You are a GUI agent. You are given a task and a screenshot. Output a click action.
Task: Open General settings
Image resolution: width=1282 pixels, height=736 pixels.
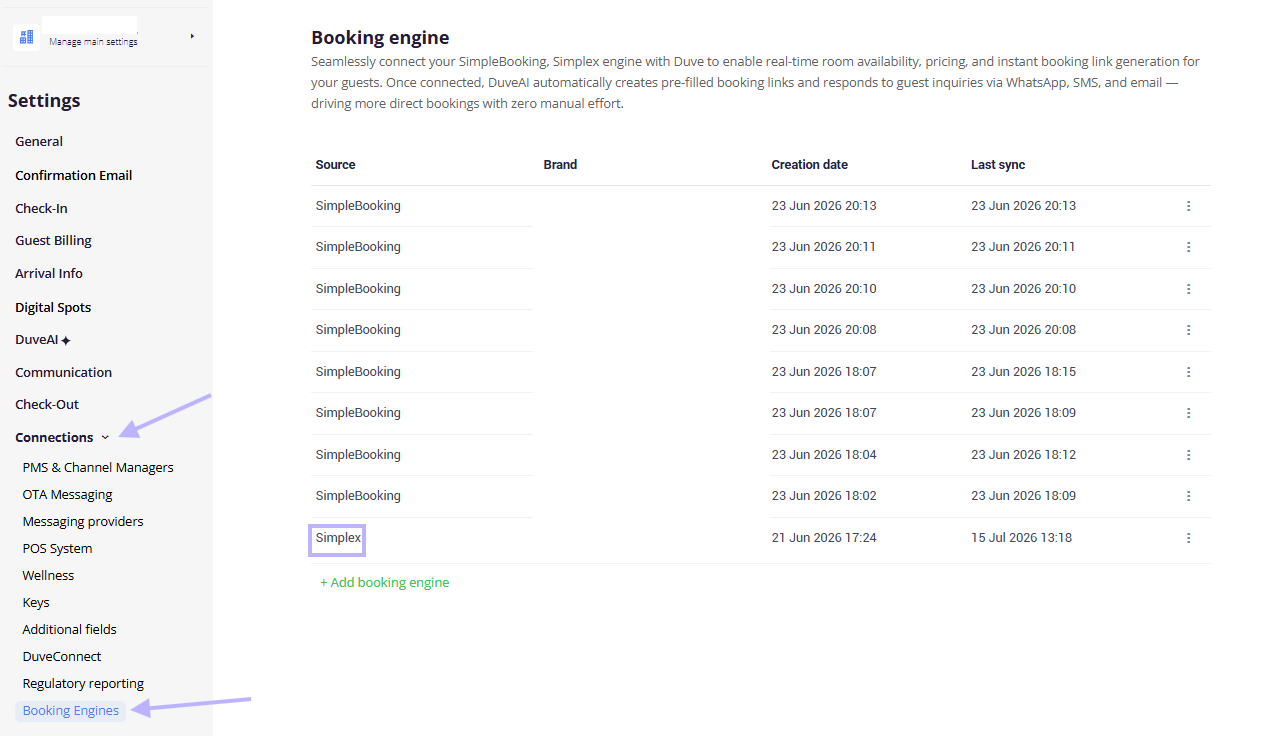(x=39, y=142)
